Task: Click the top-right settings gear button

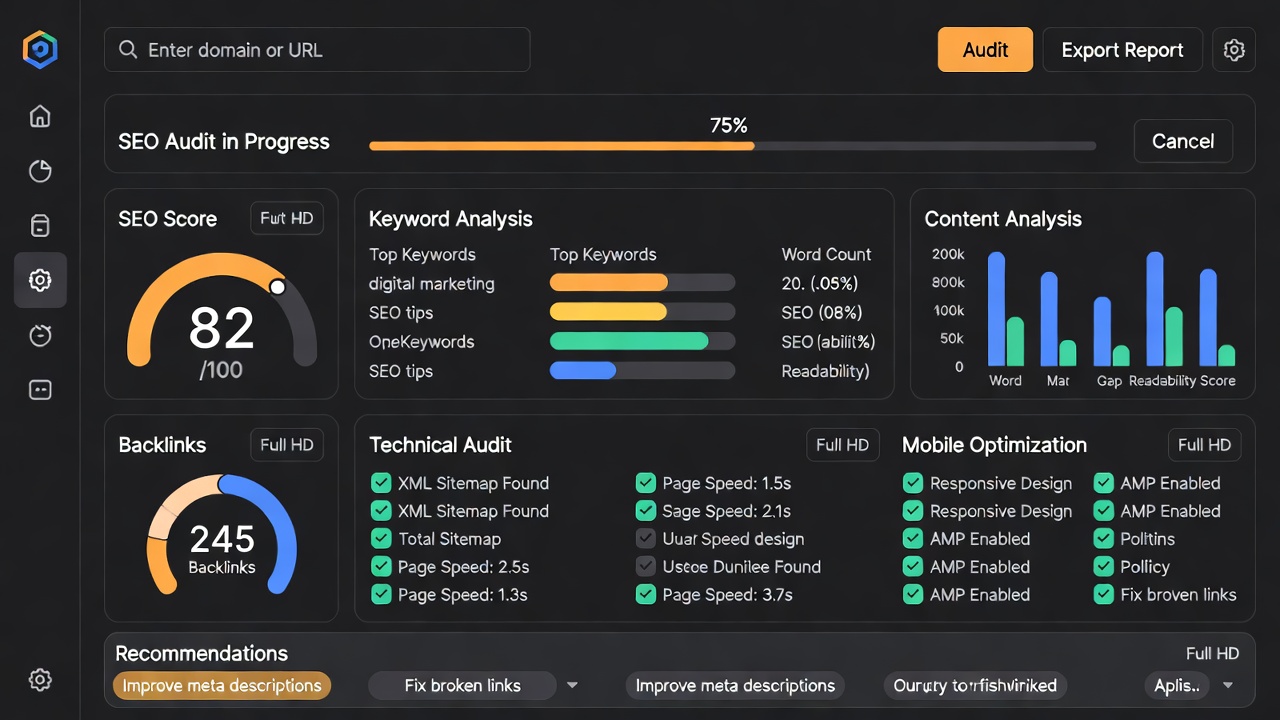Action: tap(1234, 50)
